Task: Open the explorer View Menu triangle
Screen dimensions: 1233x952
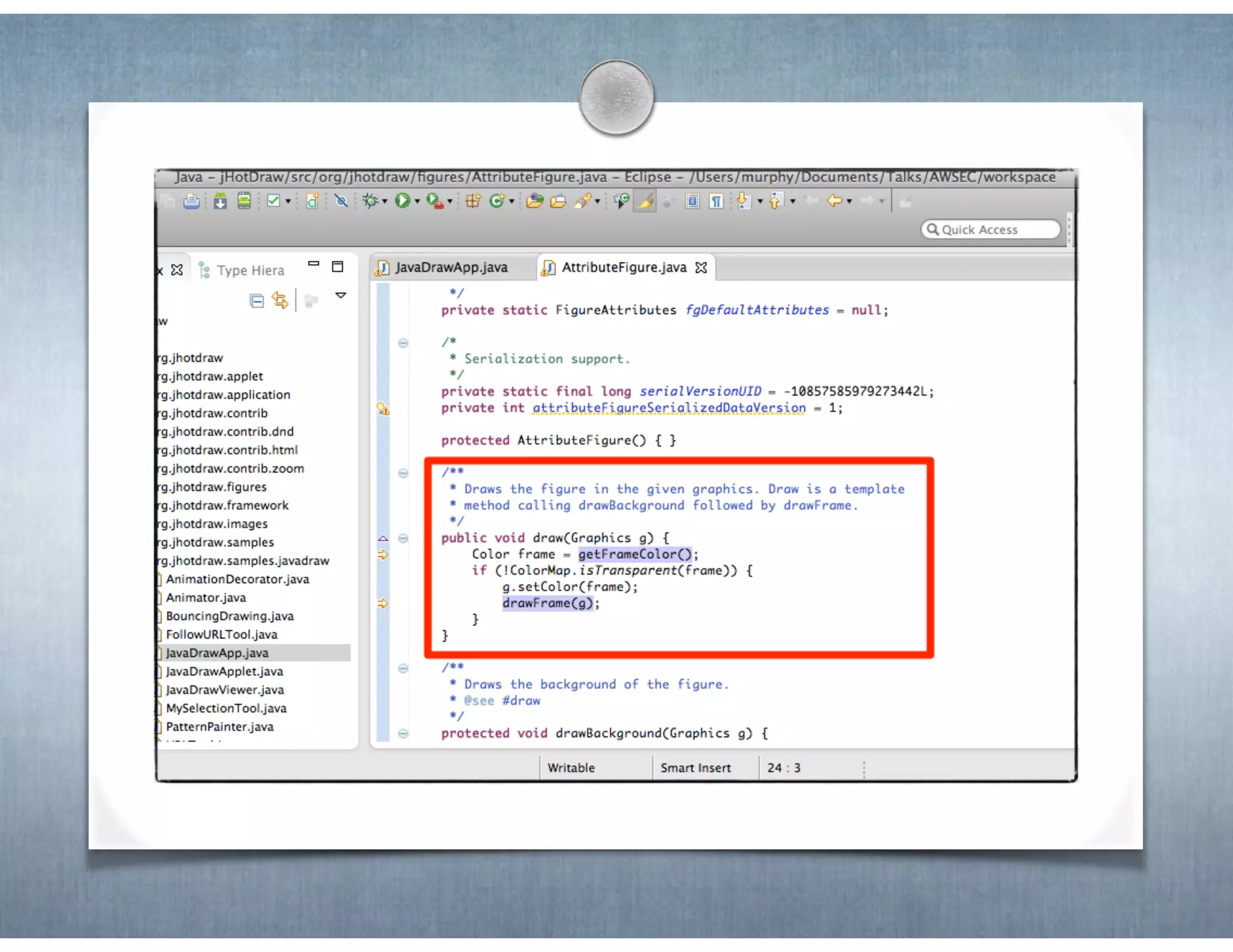Action: [341, 295]
